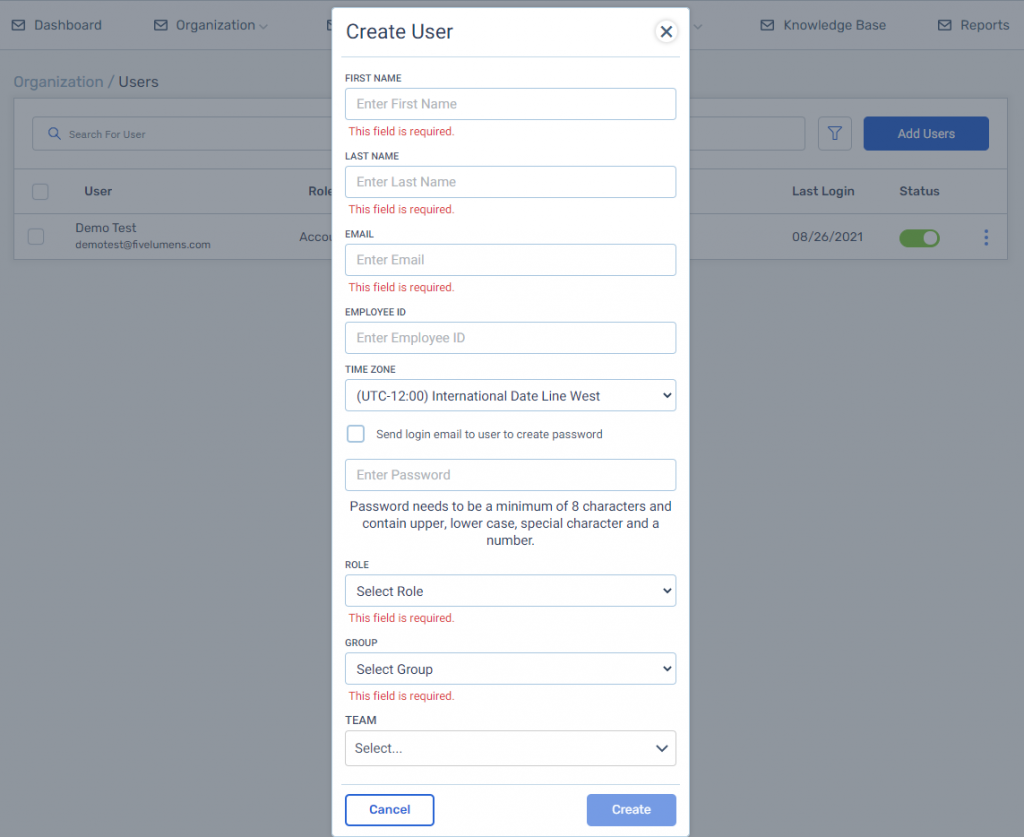Click the Knowledge Base envelope icon
Viewport: 1024px width, 837px height.
click(767, 25)
